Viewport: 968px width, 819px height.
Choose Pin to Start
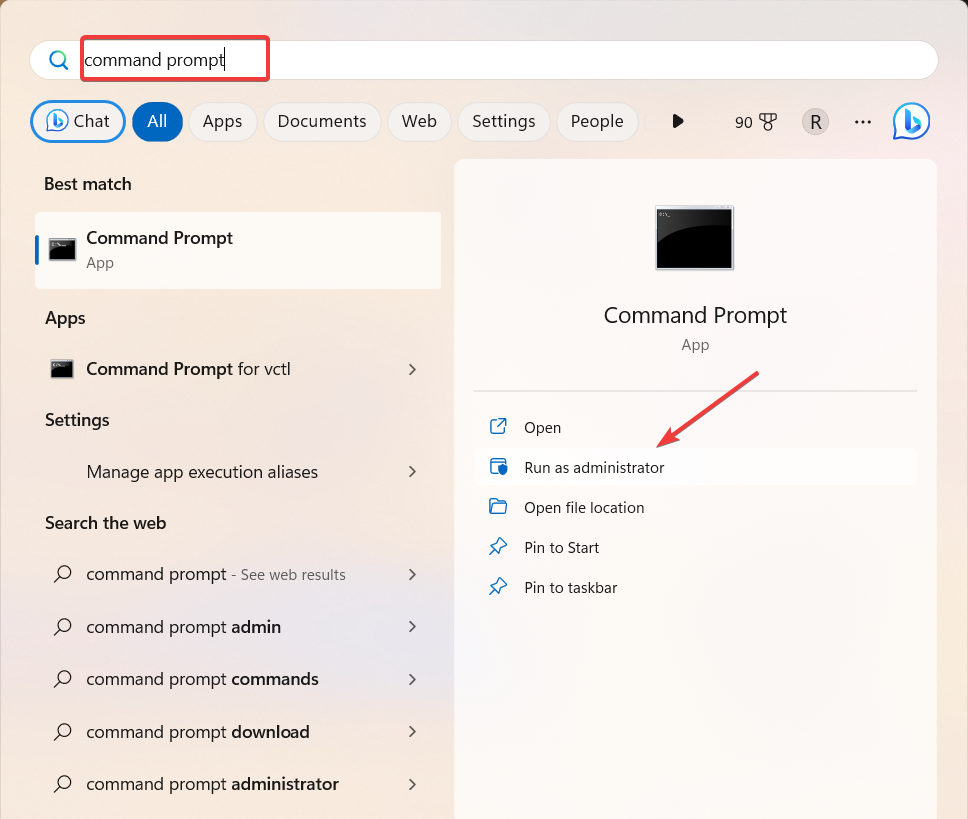[695, 547]
